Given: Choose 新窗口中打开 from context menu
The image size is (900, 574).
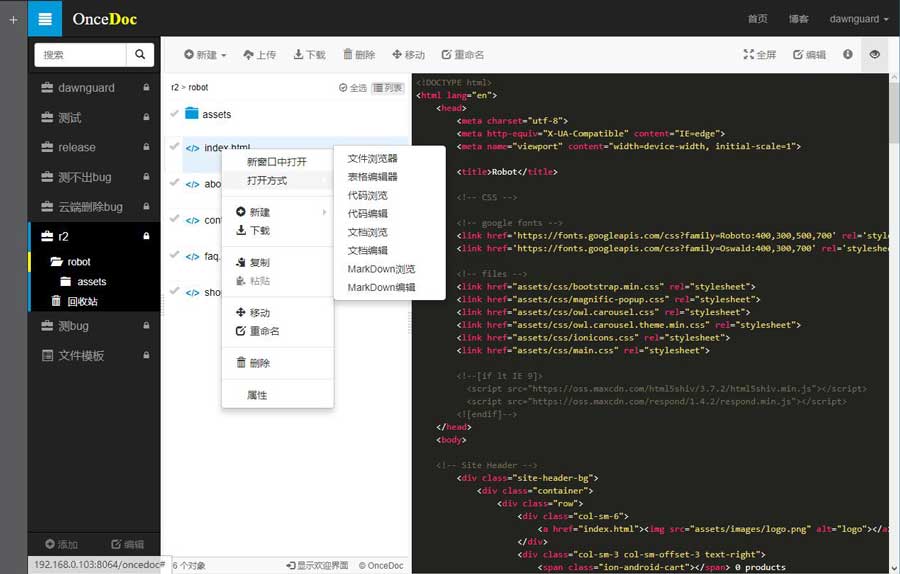Looking at the screenshot, I should click(x=277, y=162).
